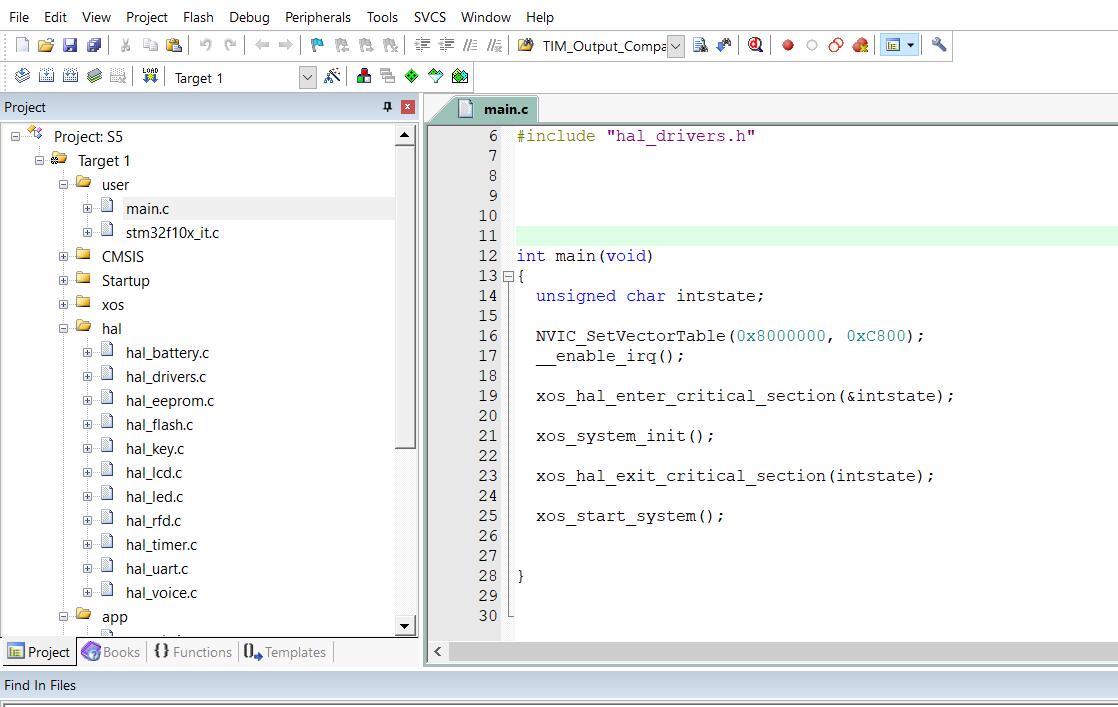Switch to the Templates tab
Image resolution: width=1118 pixels, height=707 pixels.
point(284,651)
